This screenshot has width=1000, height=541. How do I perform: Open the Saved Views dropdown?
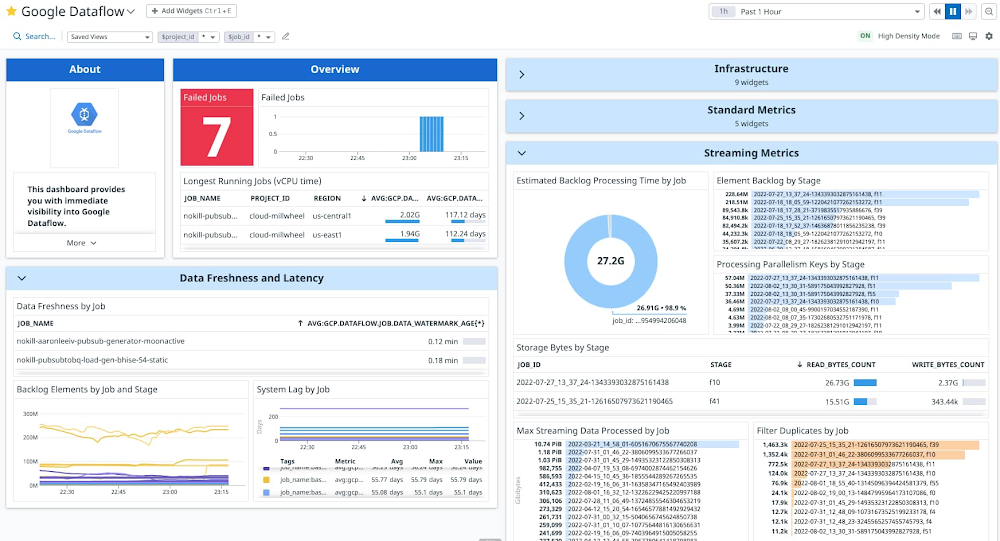(x=109, y=36)
